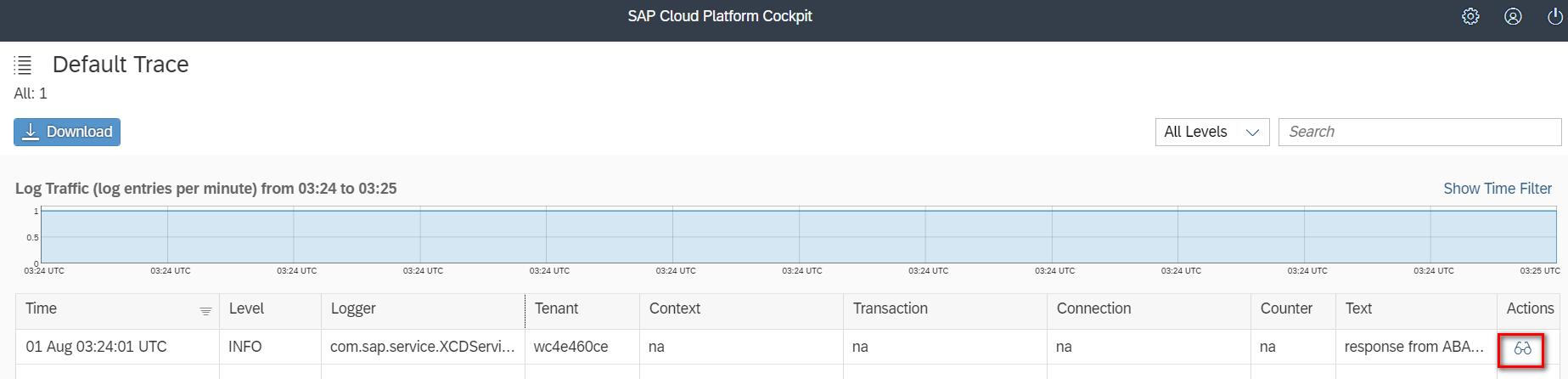Click the All Levels chevron arrow
This screenshot has width=1568, height=379.
pyautogui.click(x=1251, y=133)
